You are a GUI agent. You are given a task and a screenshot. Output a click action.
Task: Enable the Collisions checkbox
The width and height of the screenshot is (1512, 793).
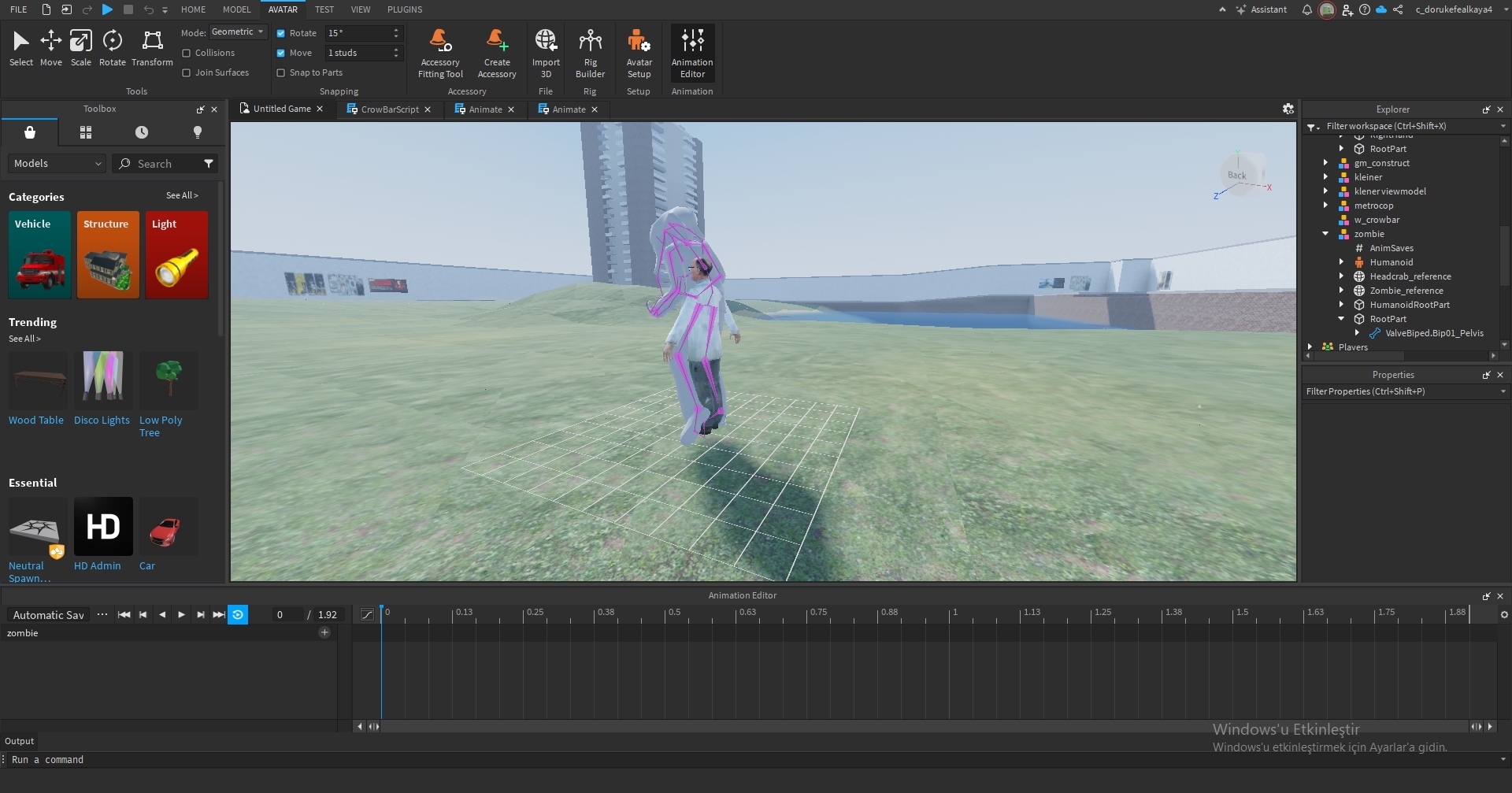click(x=187, y=53)
